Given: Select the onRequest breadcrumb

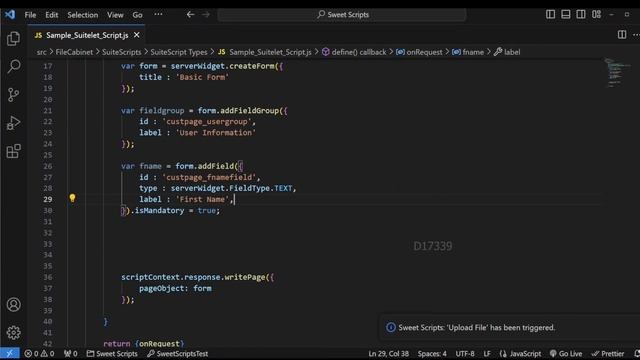Looking at the screenshot, I should point(420,52).
